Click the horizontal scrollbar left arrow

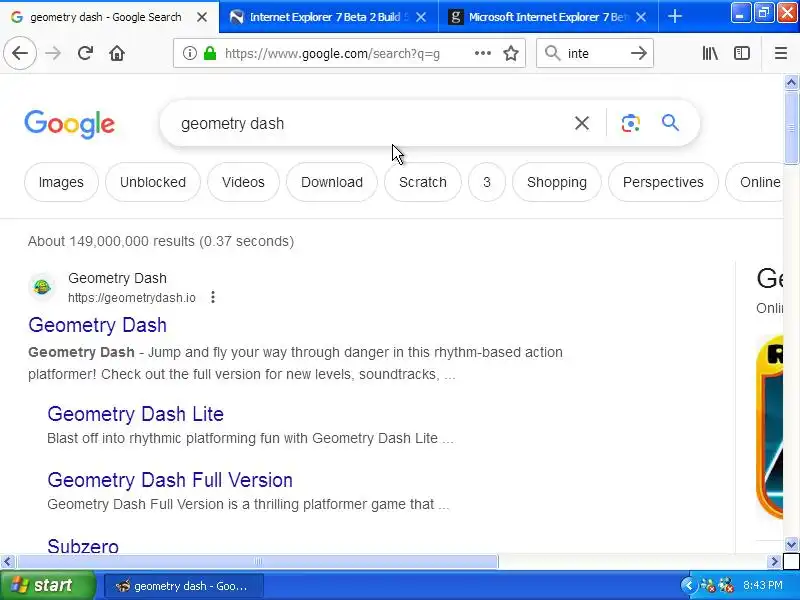[7, 561]
